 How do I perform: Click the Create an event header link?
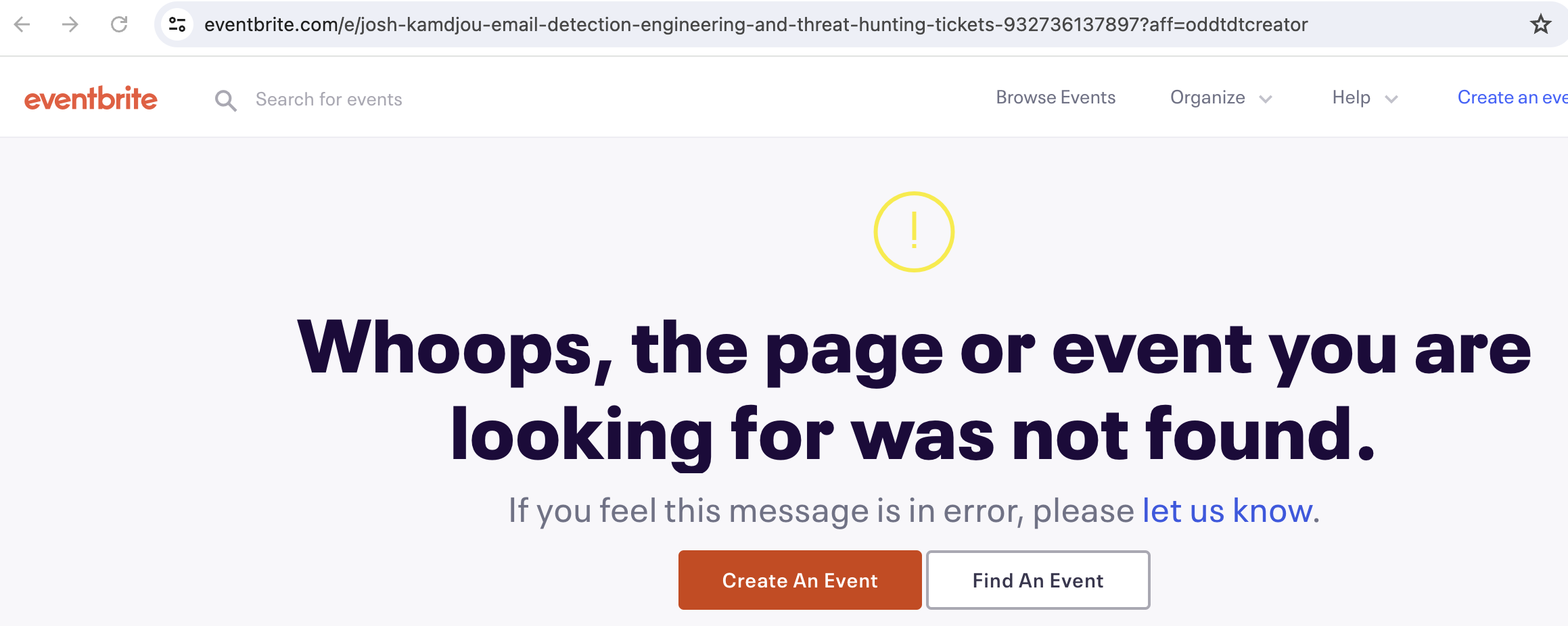tap(1513, 98)
